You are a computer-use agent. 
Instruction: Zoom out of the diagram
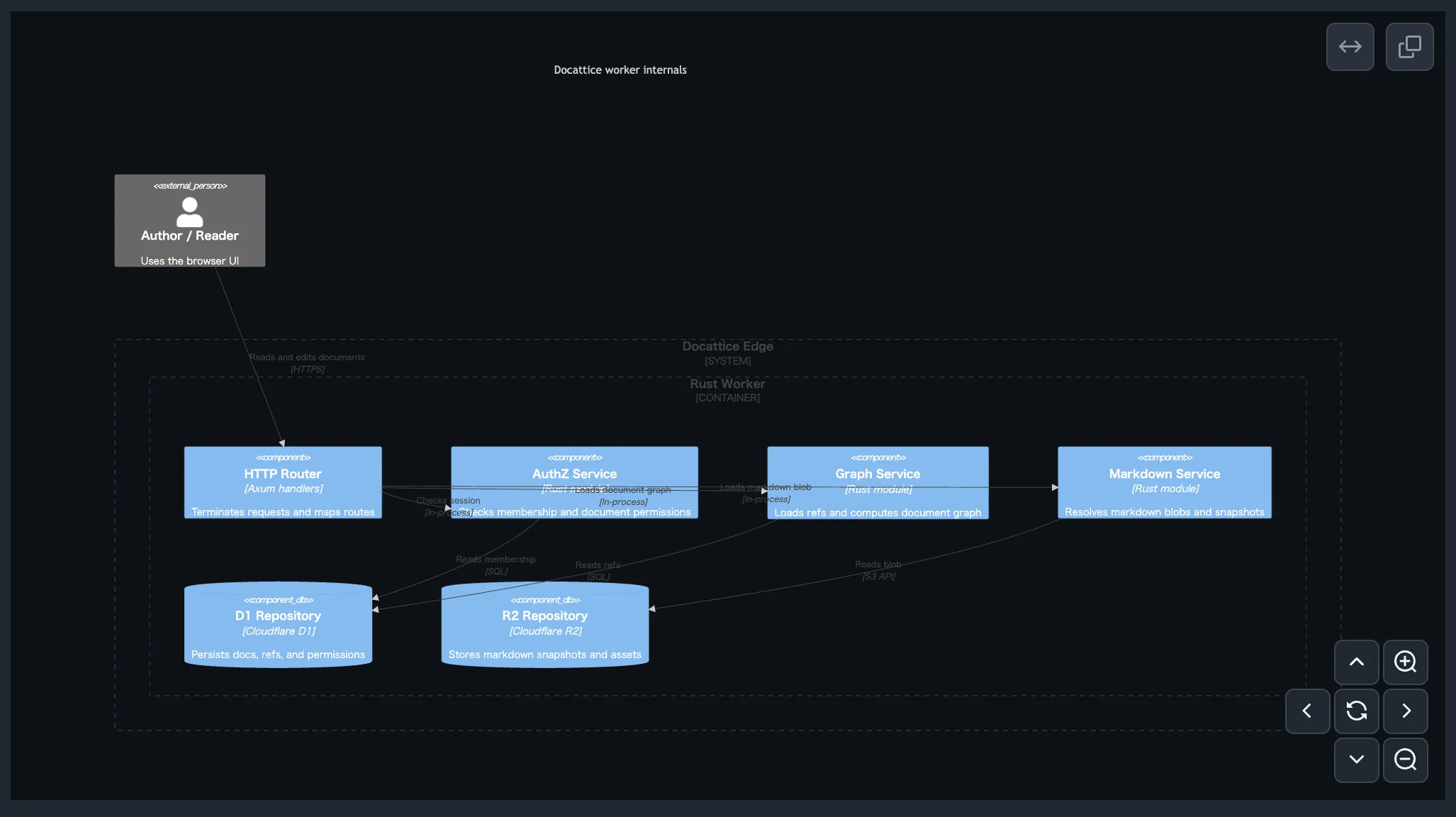(1406, 760)
